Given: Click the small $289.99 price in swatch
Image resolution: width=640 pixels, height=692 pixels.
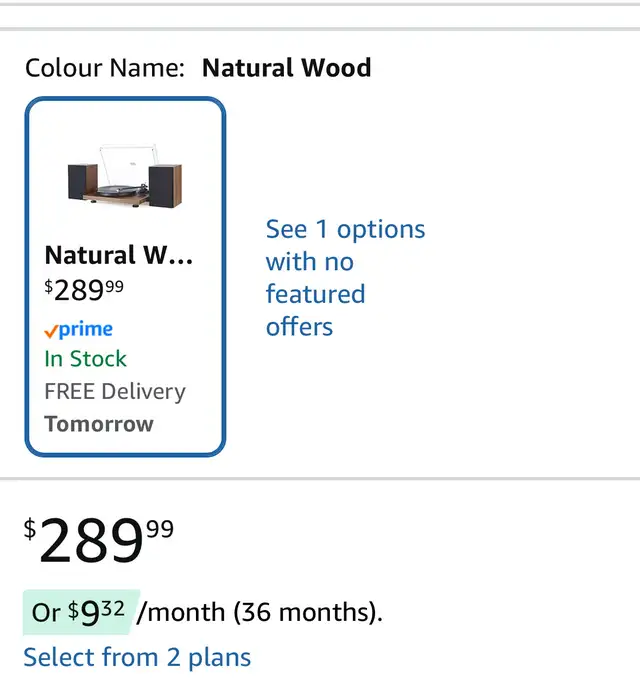Looking at the screenshot, I should coord(84,290).
